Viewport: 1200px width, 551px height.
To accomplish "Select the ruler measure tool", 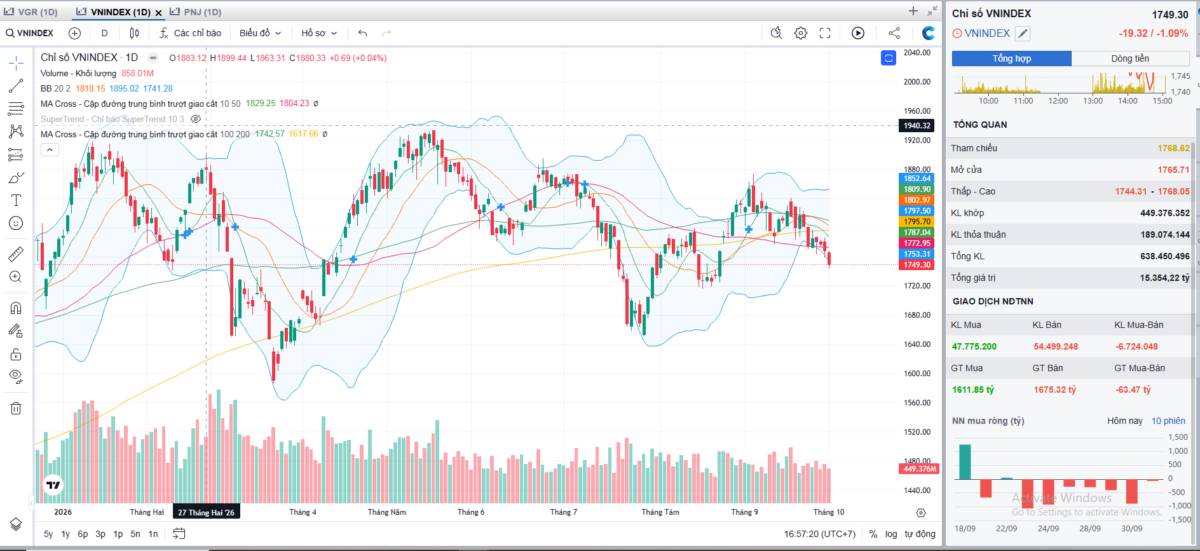I will point(15,253).
